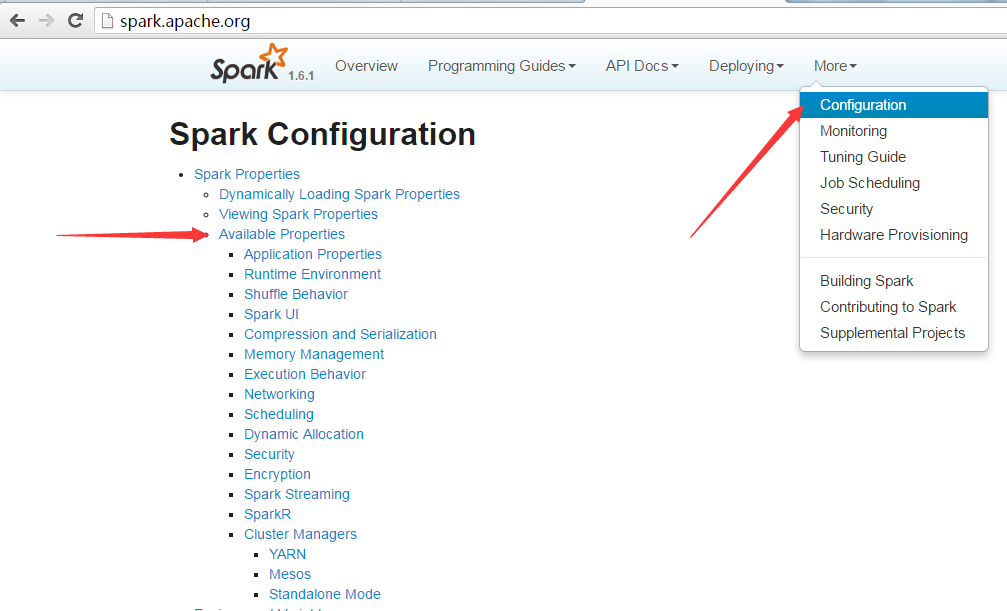Click Security link in contents list
This screenshot has width=1007, height=611.
click(269, 454)
